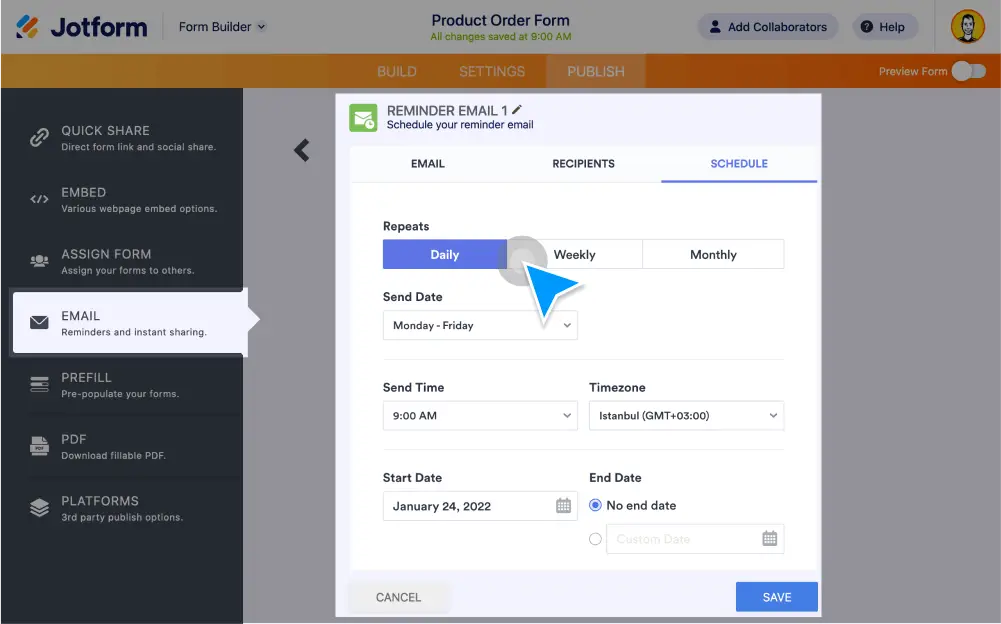Open the Send Date dropdown

[480, 325]
